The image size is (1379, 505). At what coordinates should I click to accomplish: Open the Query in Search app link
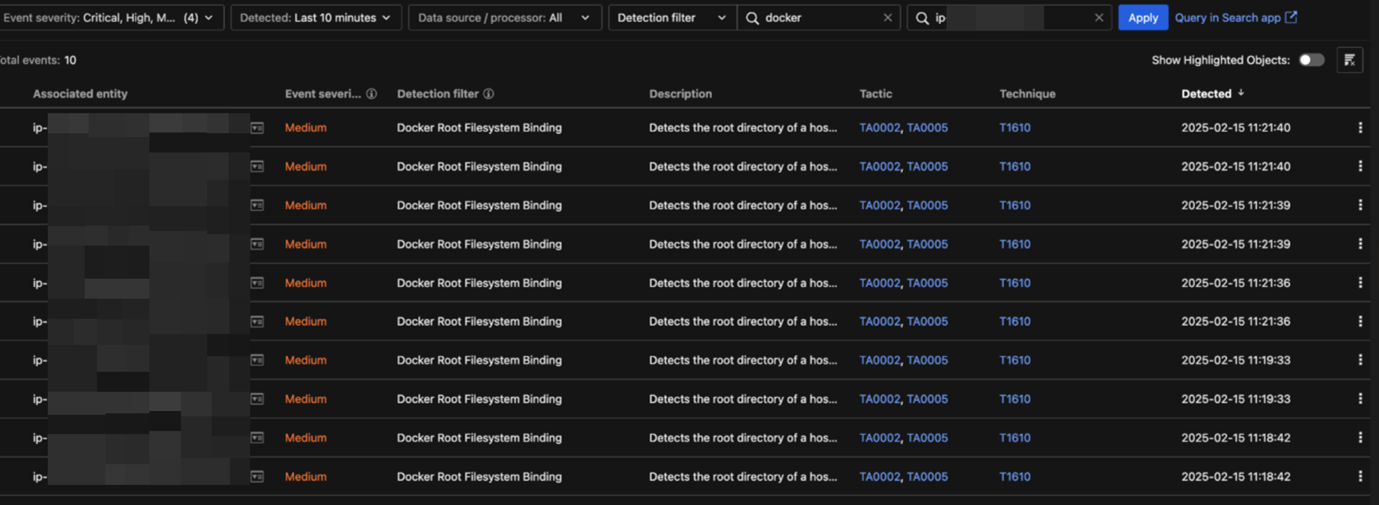click(x=1235, y=18)
